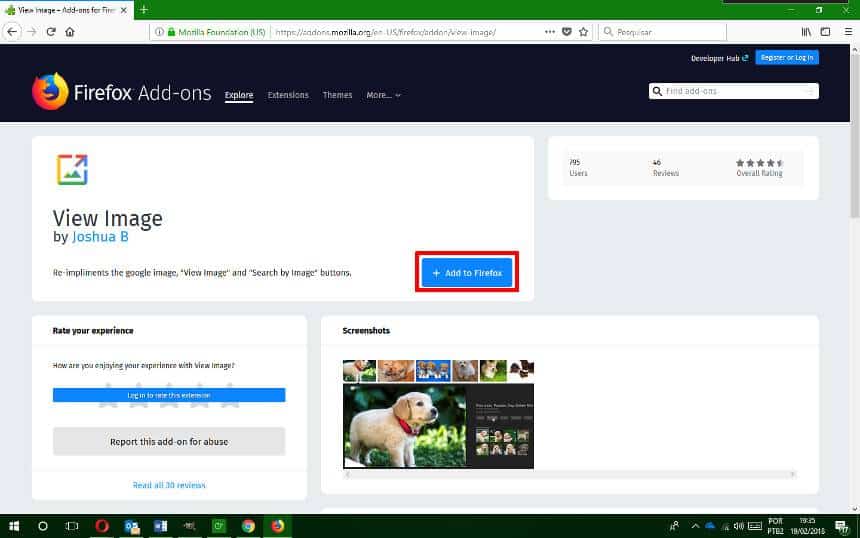The image size is (860, 538).
Task: Click the magnifier icon in Find add-ons box
Action: point(657,91)
